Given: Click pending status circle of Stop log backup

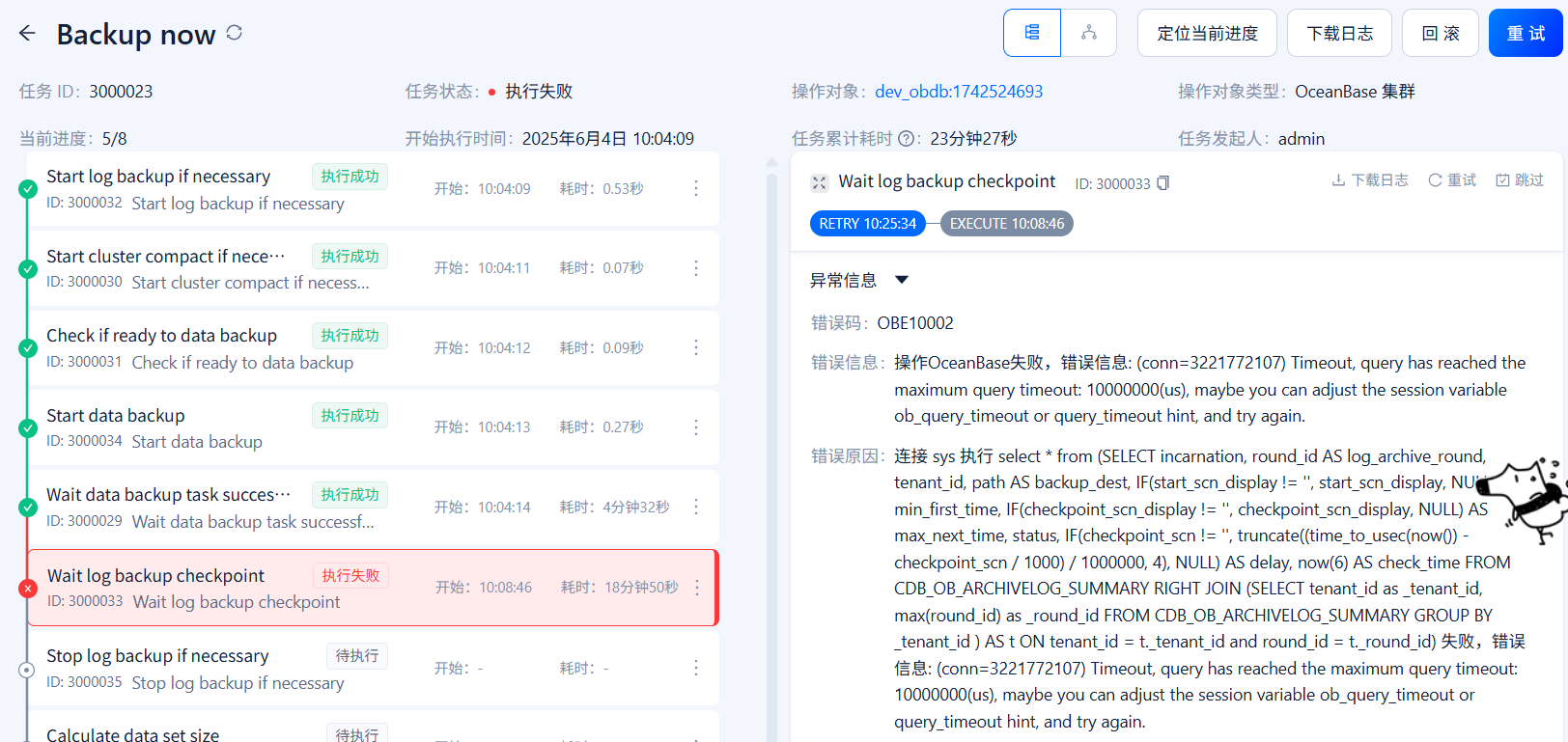Looking at the screenshot, I should tap(27, 670).
